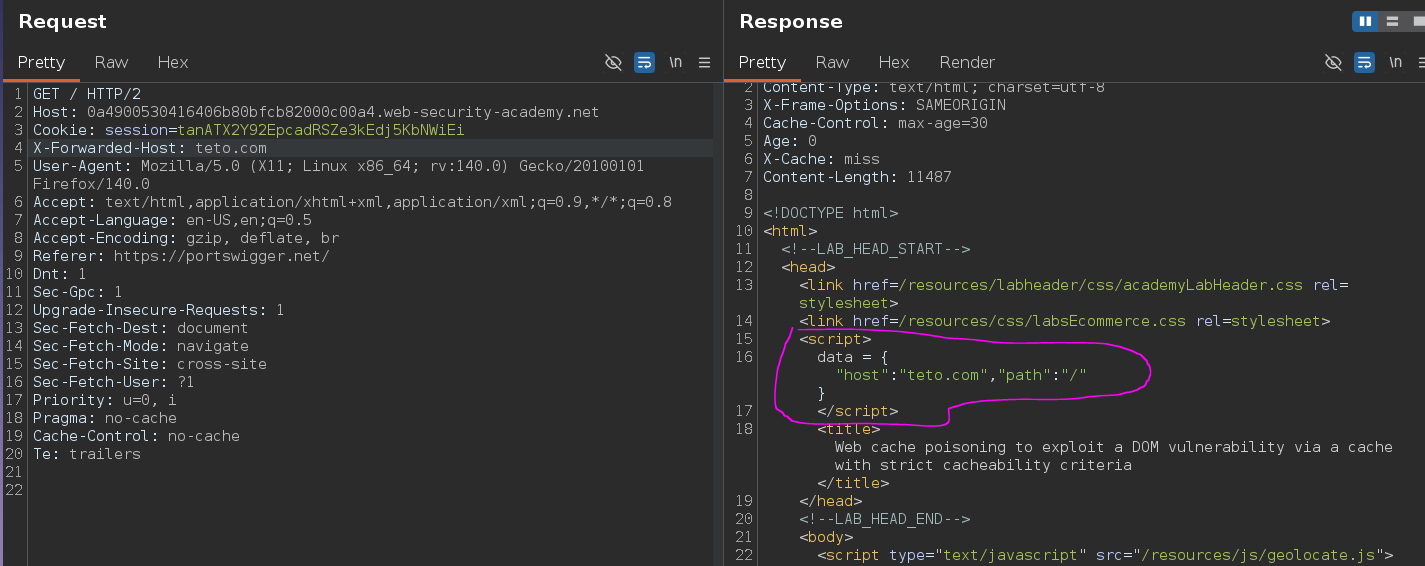Click the X-Cache: miss response header
This screenshot has height=566, width=1425.
[x=821, y=159]
